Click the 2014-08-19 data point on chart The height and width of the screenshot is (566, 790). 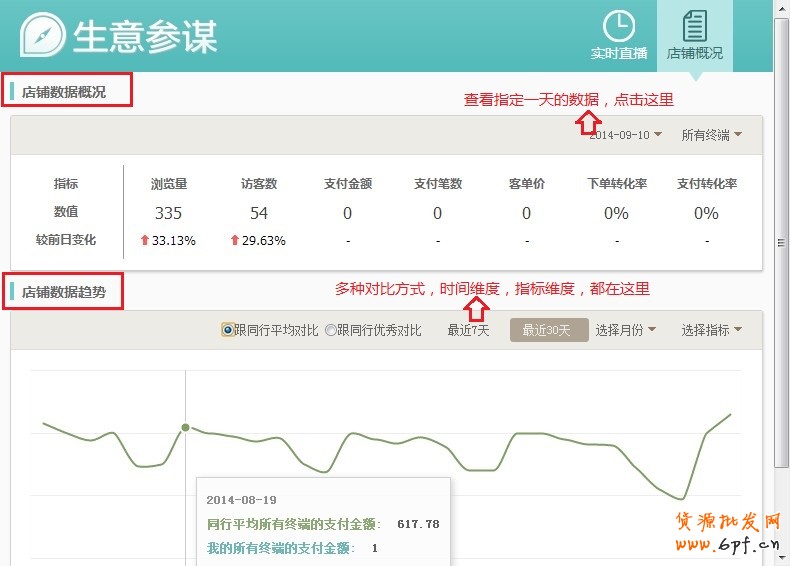tap(185, 427)
